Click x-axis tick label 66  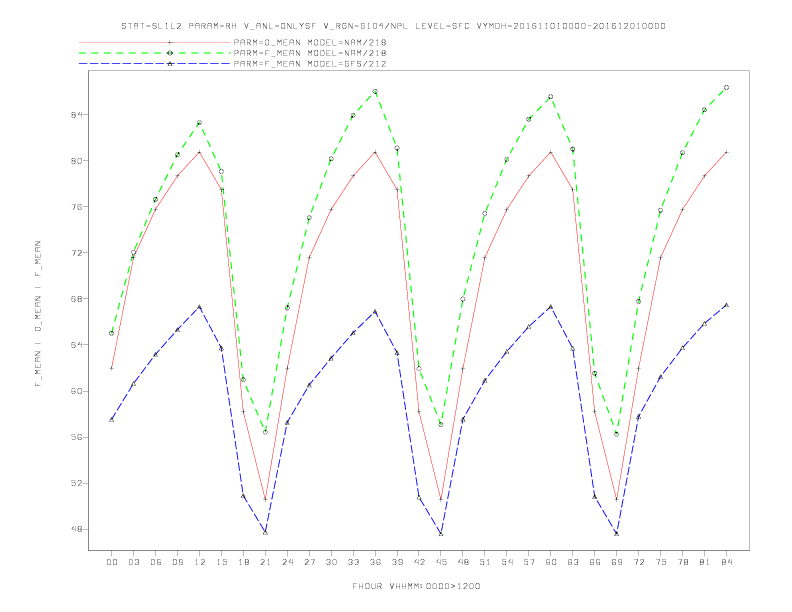(595, 562)
